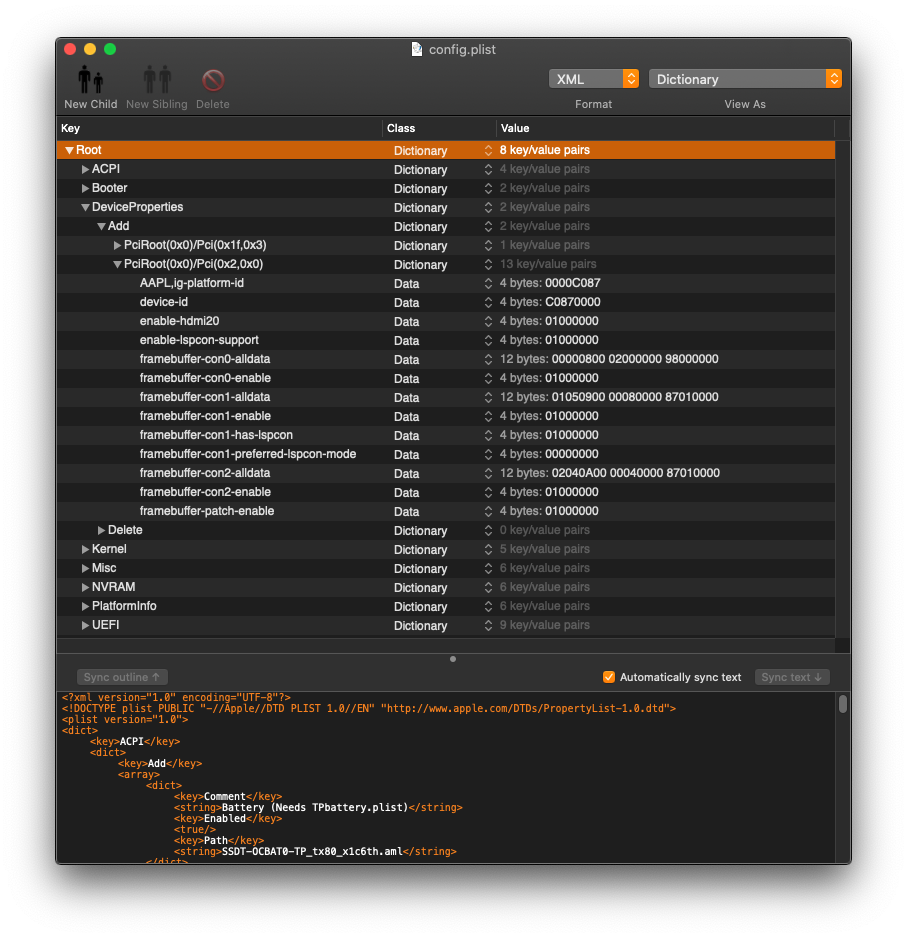Open the Dictionary View As dropdown
907x938 pixels.
[x=745, y=77]
